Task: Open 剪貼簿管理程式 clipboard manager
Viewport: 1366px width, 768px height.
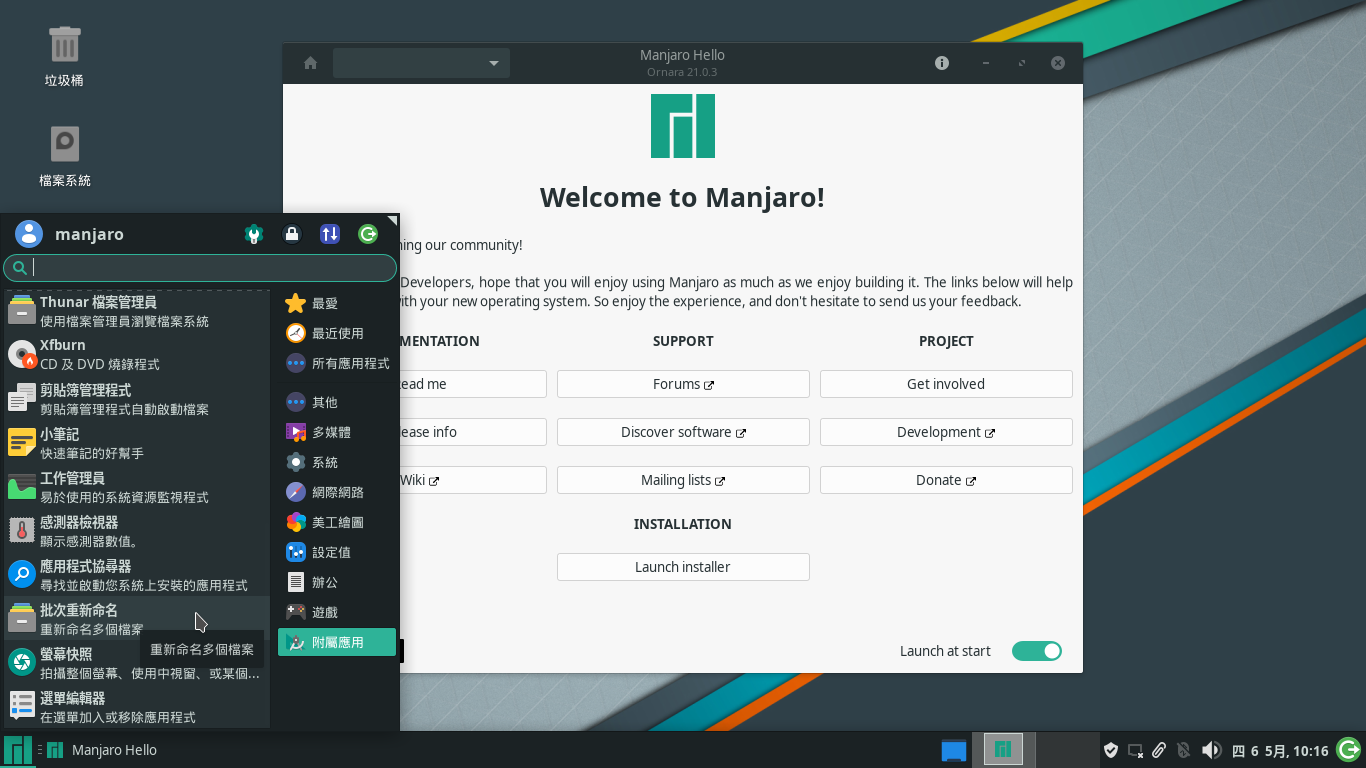Action: click(x=137, y=399)
